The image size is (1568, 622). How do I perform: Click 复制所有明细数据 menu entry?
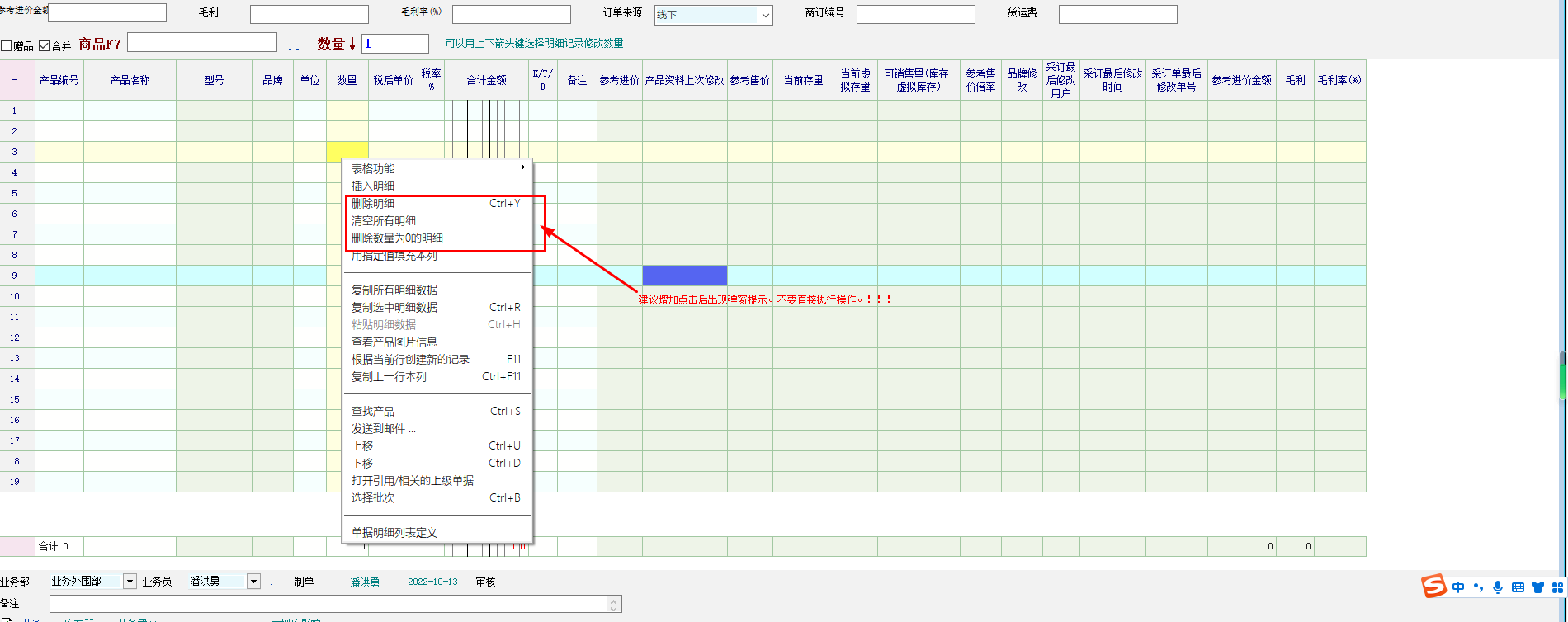(394, 290)
